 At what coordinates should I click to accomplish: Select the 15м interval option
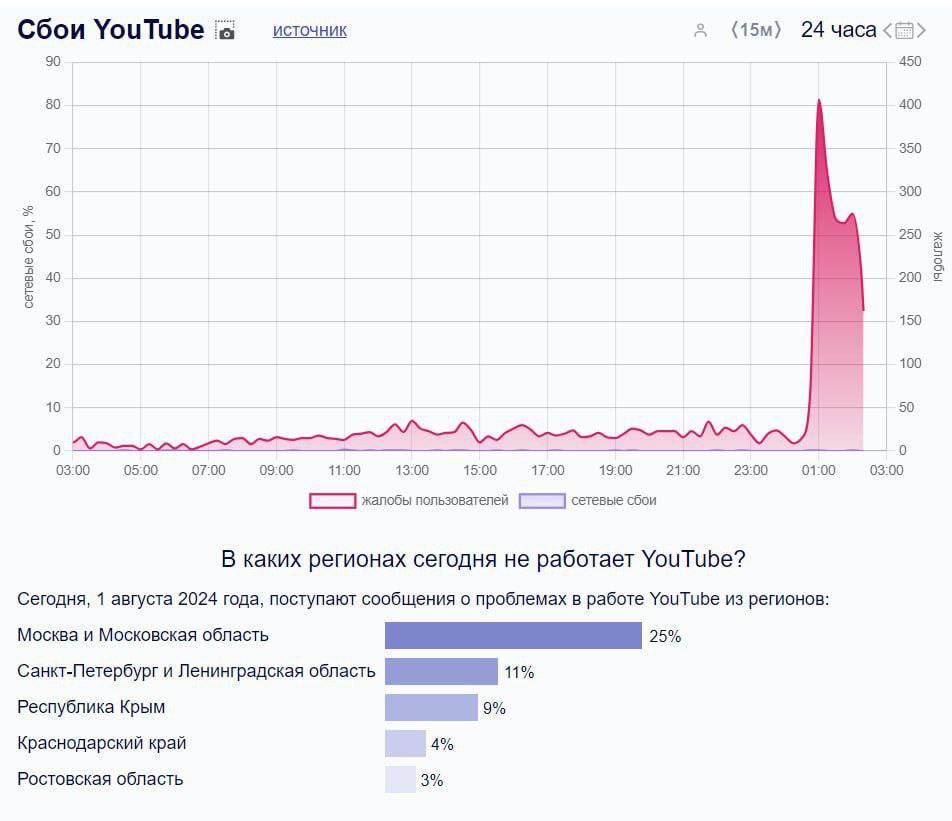(756, 30)
